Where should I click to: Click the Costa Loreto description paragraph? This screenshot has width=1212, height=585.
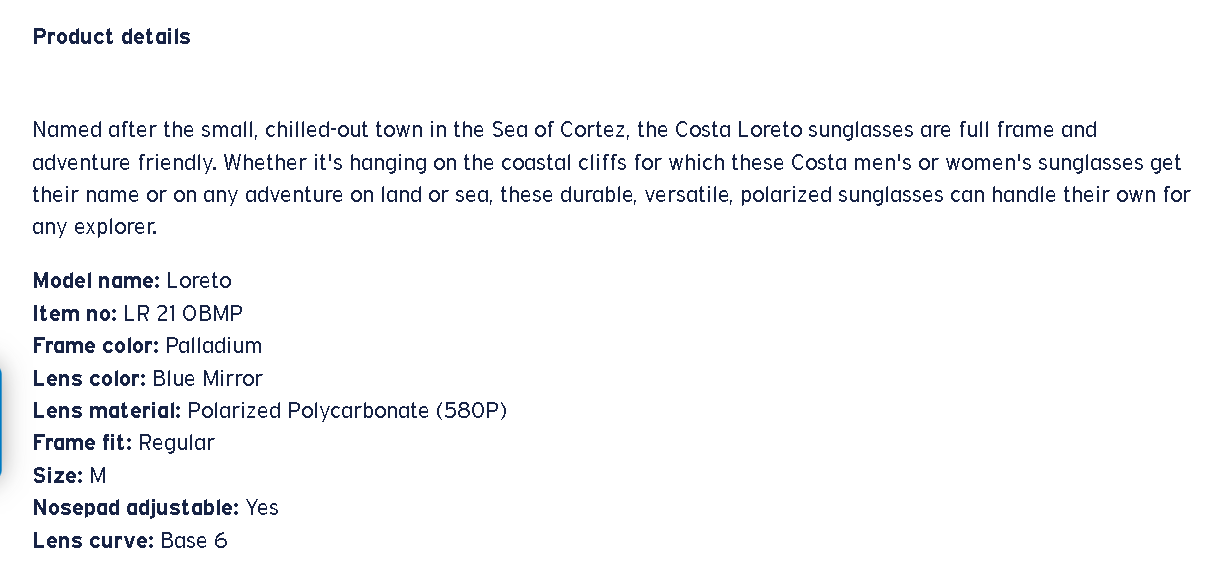coord(611,178)
